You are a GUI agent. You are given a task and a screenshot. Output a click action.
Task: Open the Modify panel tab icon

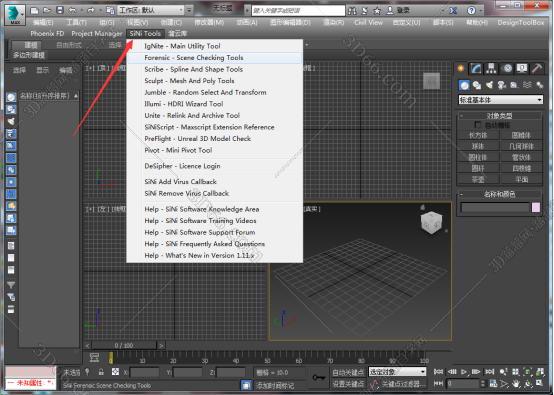(x=476, y=68)
